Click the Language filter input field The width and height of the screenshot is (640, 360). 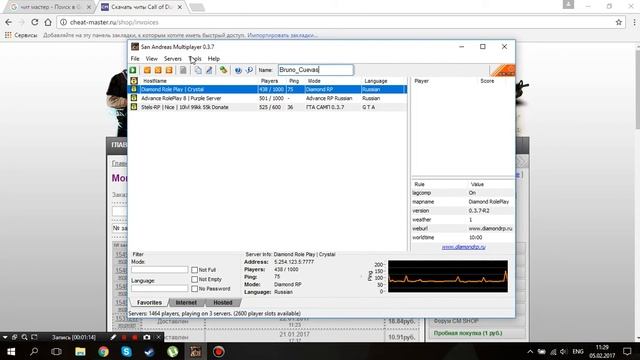[160, 289]
